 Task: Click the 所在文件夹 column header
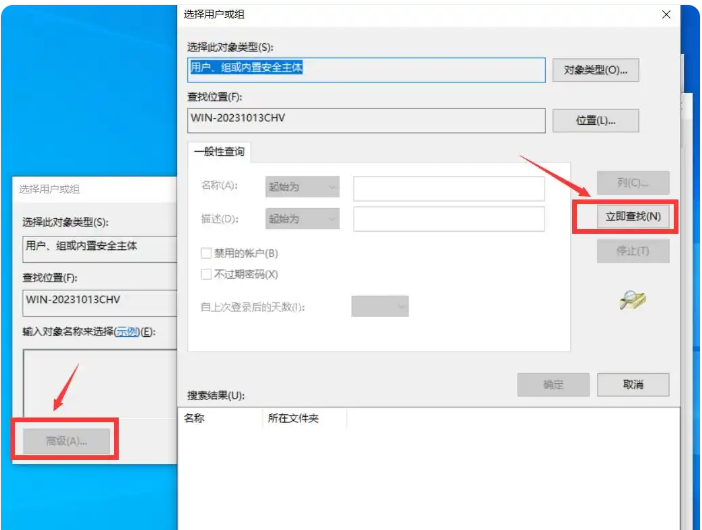304,419
